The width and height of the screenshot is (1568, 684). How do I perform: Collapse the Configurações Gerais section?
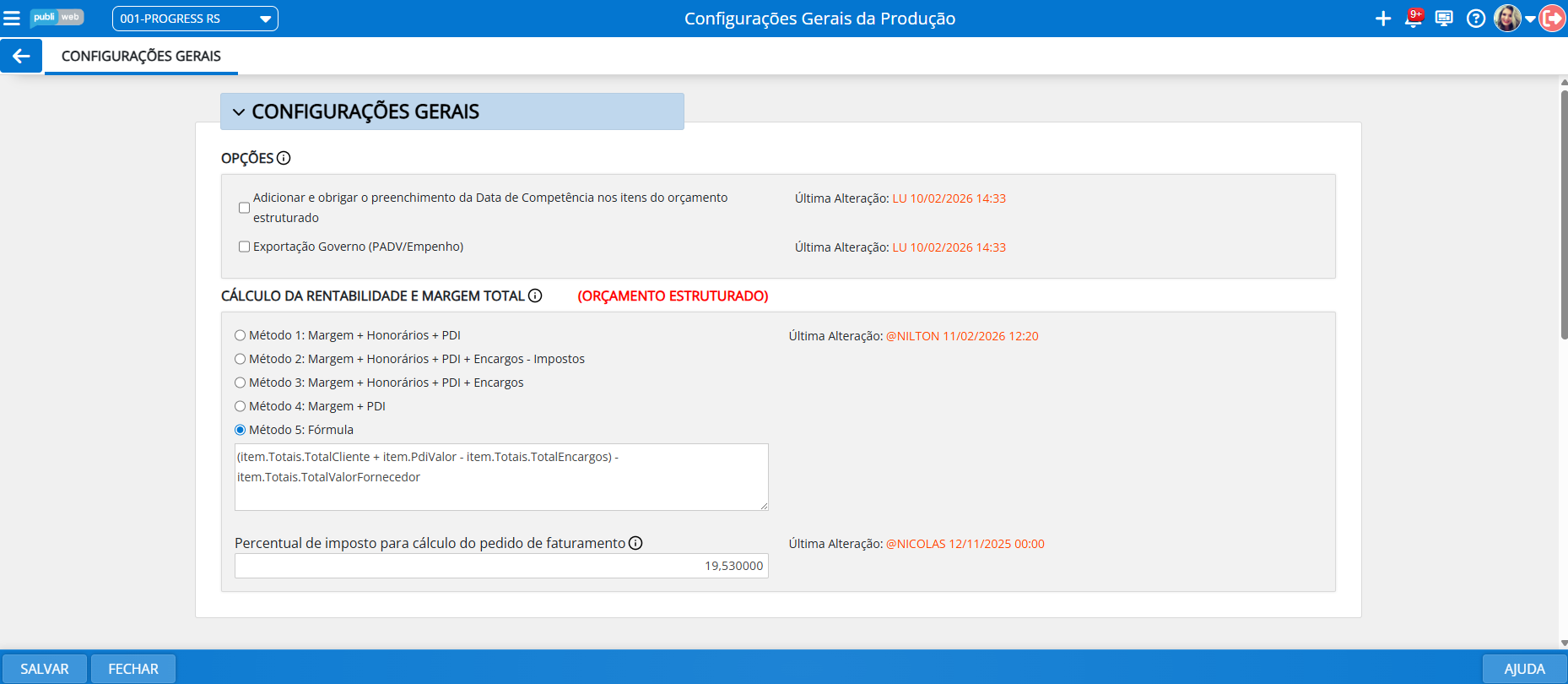239,112
